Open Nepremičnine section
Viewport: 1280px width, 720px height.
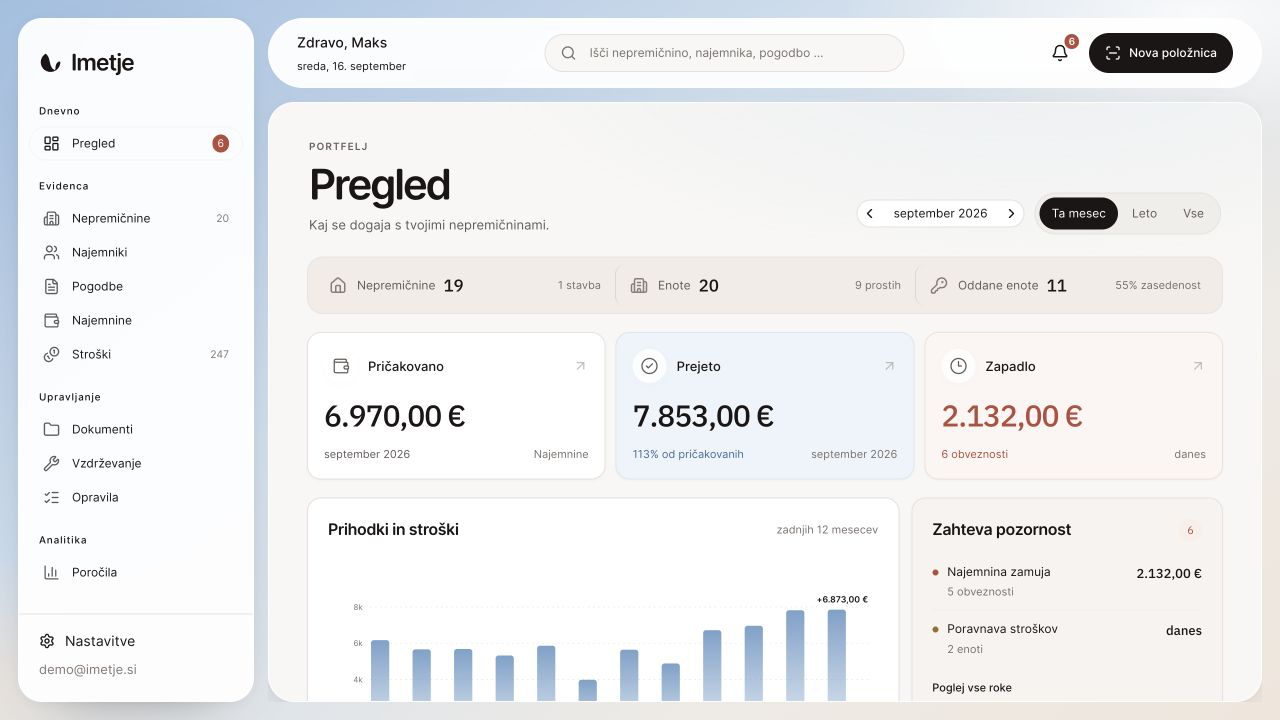(136, 218)
